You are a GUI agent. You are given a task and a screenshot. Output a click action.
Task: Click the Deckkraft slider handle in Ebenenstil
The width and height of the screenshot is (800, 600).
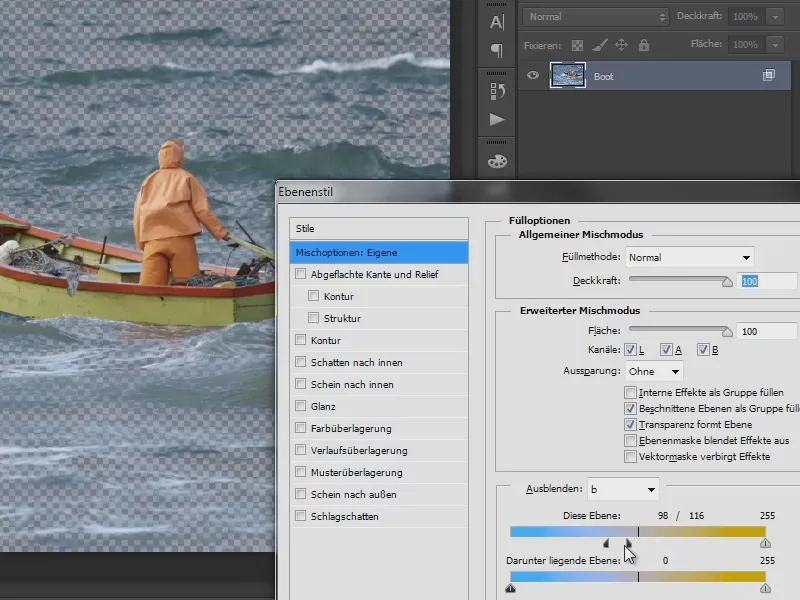(728, 282)
